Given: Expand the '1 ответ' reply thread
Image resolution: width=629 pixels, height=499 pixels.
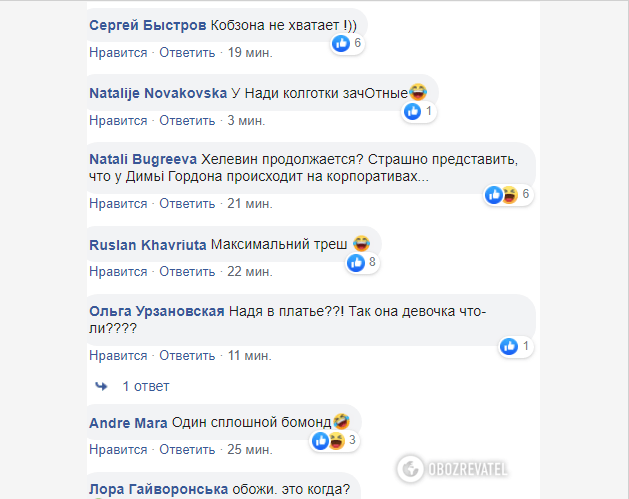Looking at the screenshot, I should [145, 386].
